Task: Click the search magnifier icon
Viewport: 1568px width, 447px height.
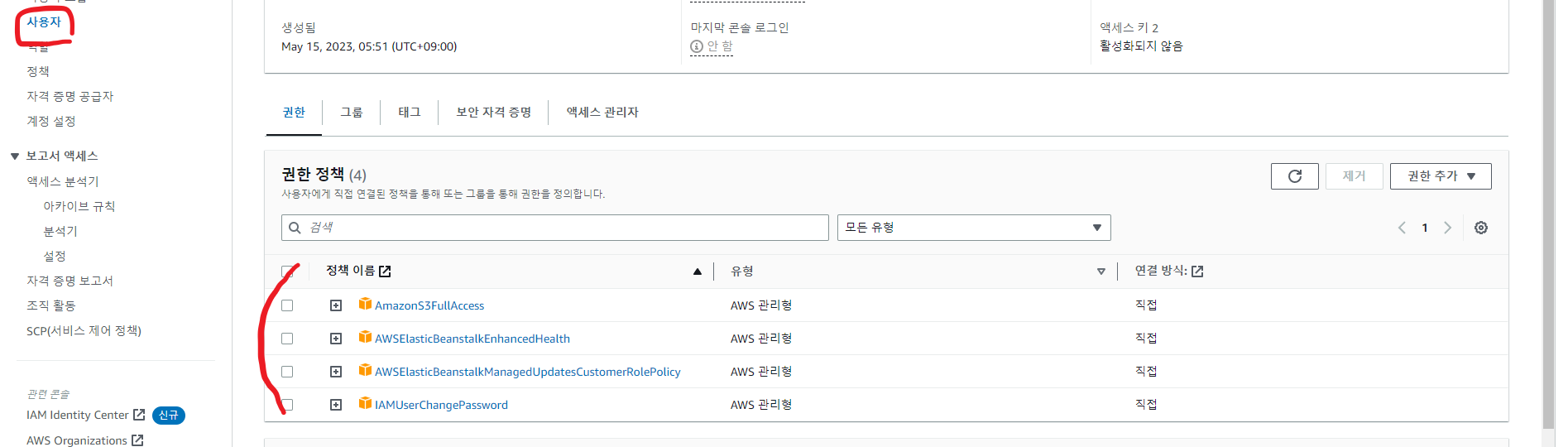Action: [295, 228]
